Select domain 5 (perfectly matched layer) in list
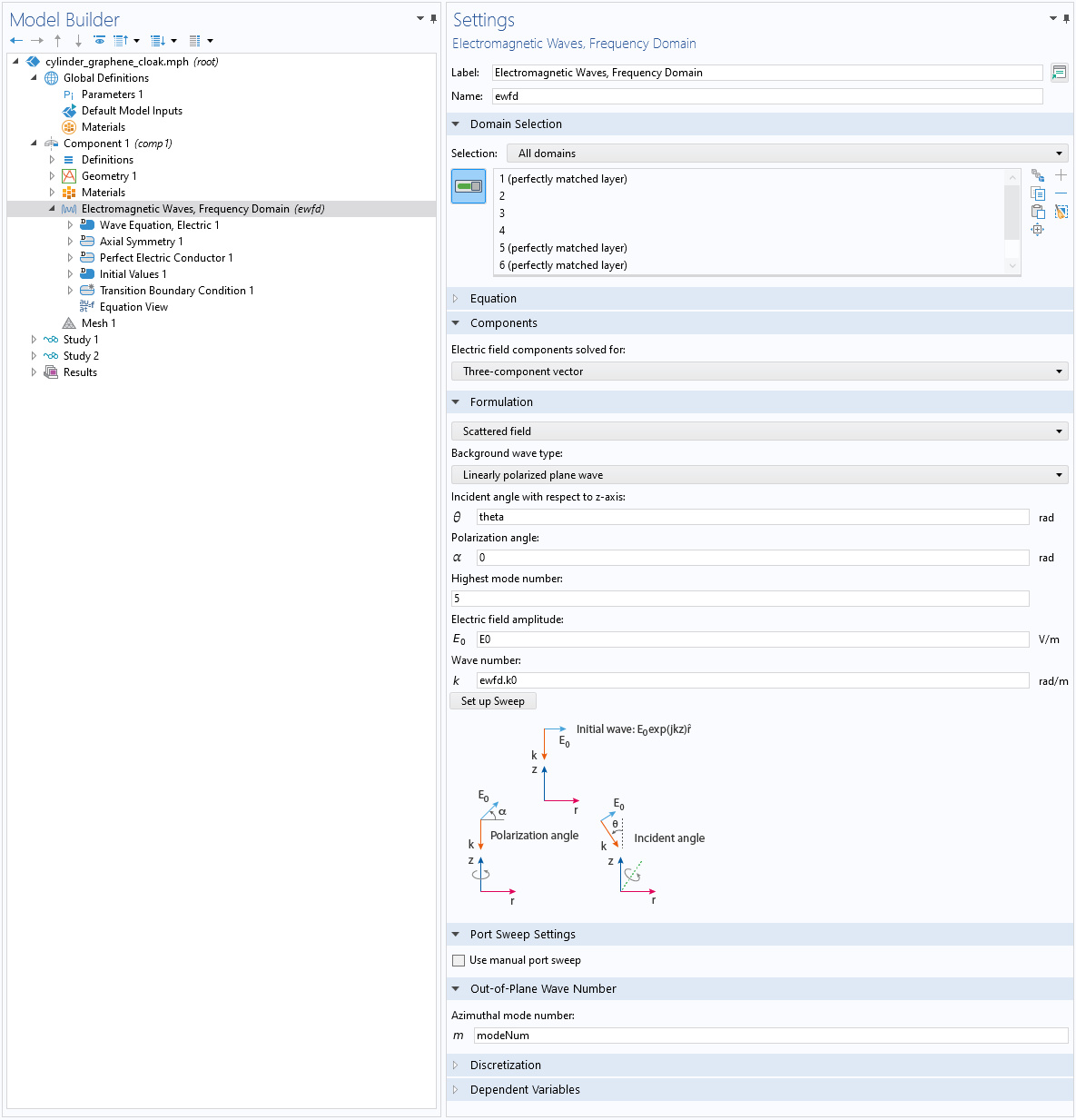This screenshot has height=1120, width=1076. pos(563,248)
